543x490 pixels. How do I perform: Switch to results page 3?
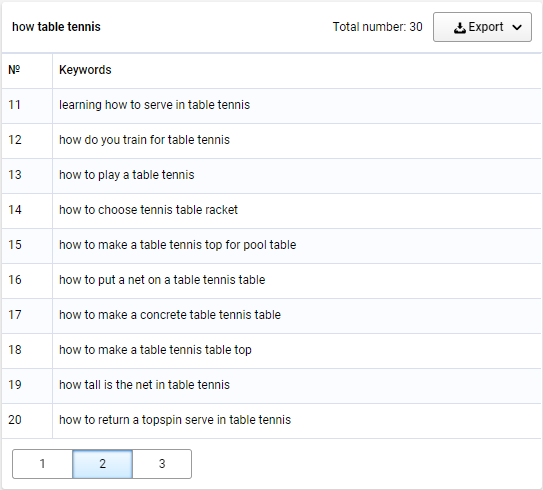click(162, 464)
